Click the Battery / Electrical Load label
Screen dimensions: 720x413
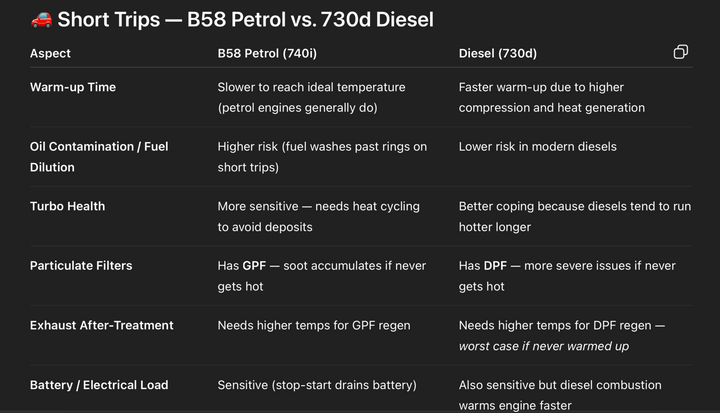[x=99, y=385]
